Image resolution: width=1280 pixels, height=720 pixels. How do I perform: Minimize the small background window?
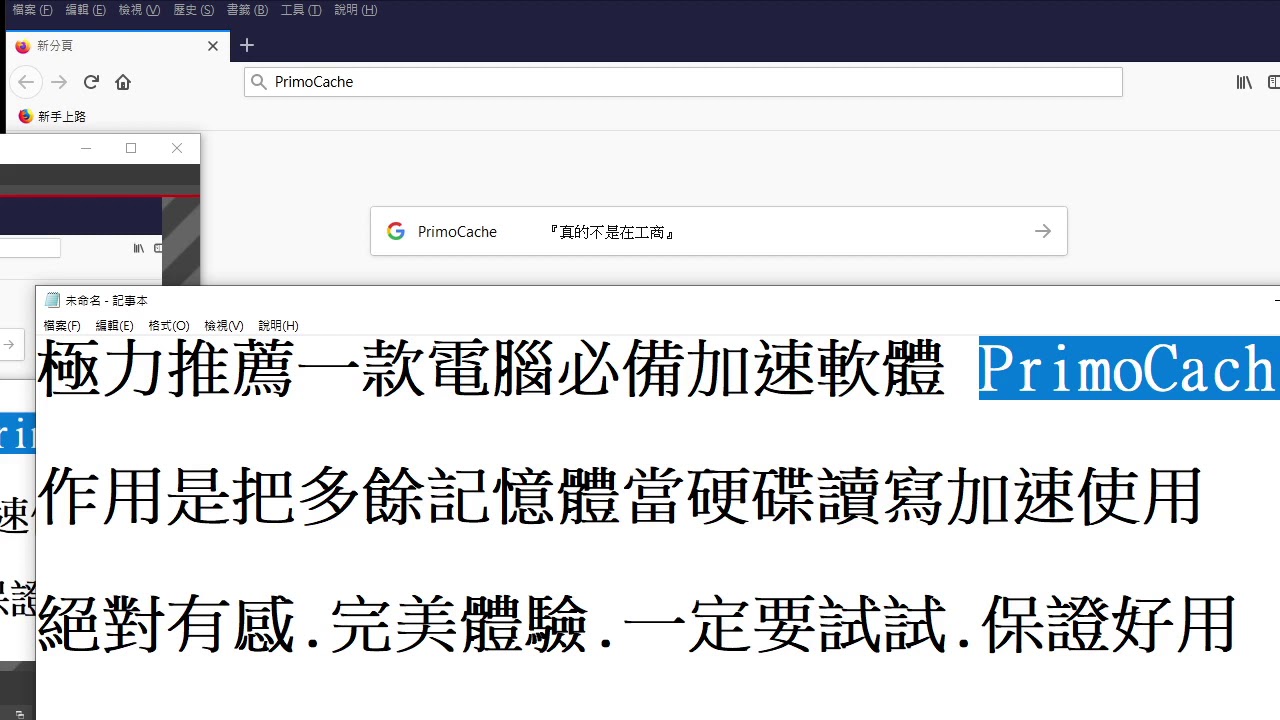pyautogui.click(x=86, y=148)
